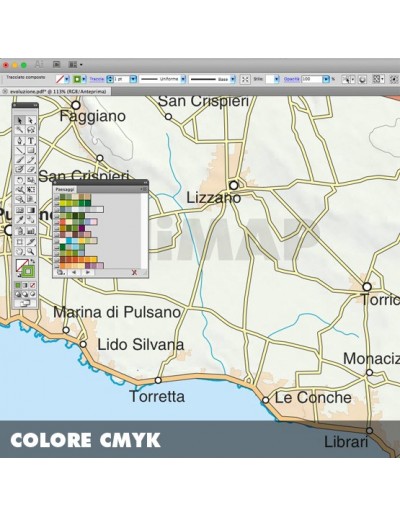
Task: Open the fill color dropdown in control bar
Action: coord(67,79)
